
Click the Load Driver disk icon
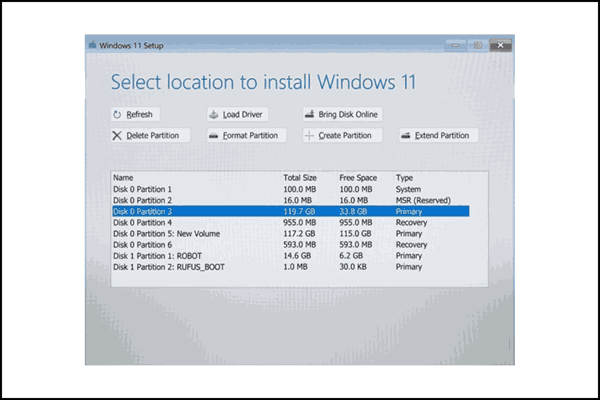pos(214,114)
